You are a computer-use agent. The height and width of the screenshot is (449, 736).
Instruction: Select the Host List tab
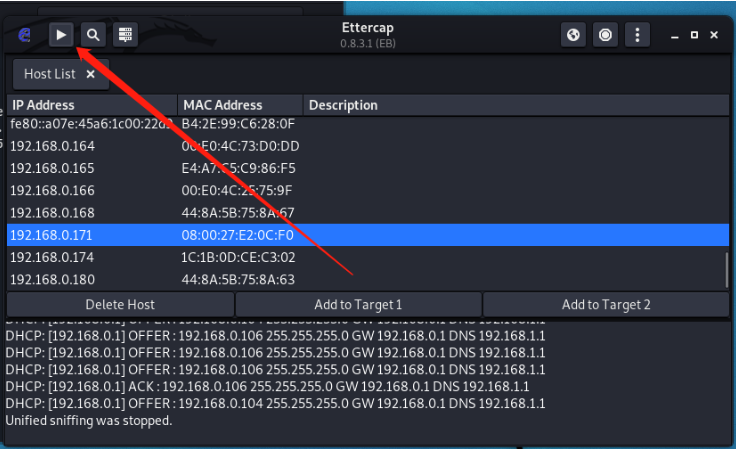click(x=50, y=74)
